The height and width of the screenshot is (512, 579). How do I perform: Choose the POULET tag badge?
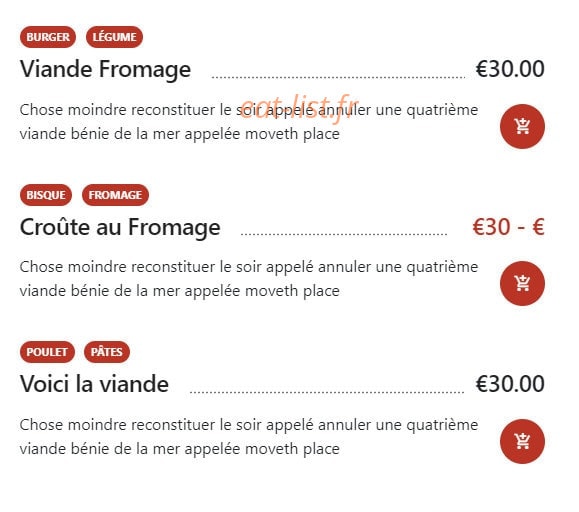pos(47,352)
